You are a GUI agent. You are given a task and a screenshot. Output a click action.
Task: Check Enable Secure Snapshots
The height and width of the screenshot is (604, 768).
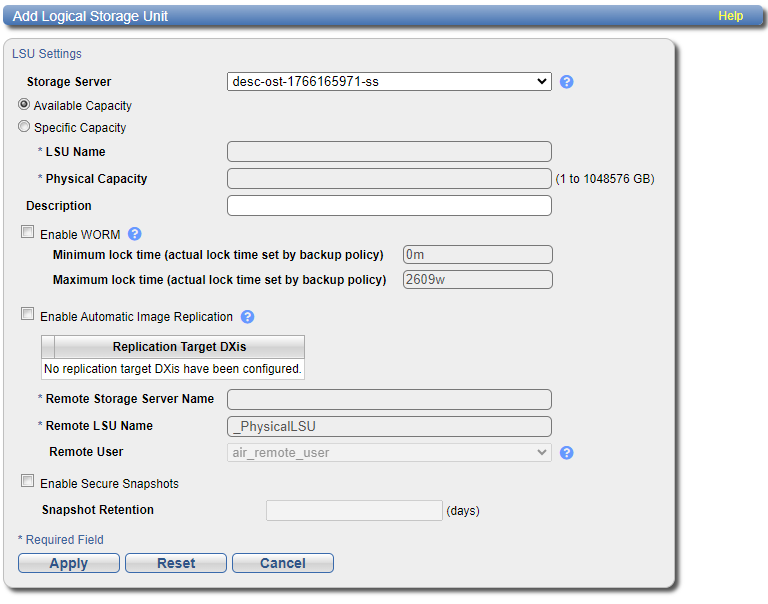coord(28,482)
